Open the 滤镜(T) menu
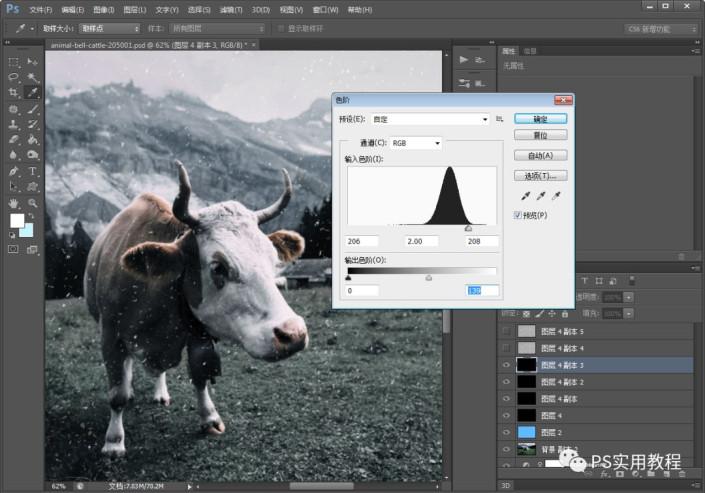 click(x=231, y=9)
